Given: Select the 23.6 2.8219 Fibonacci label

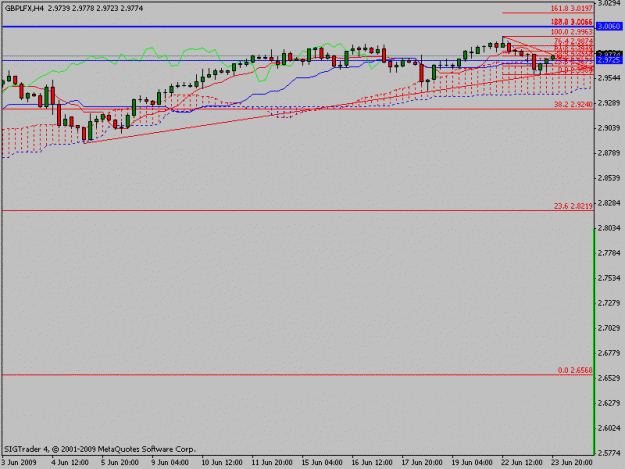Looking at the screenshot, I should coord(573,206).
